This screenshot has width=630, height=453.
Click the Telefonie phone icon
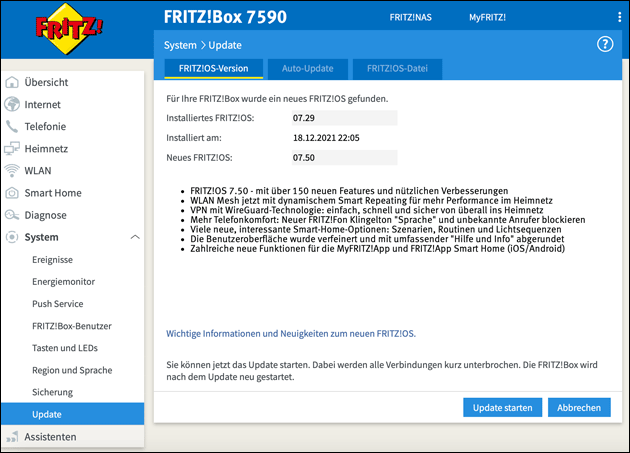pyautogui.click(x=12, y=127)
